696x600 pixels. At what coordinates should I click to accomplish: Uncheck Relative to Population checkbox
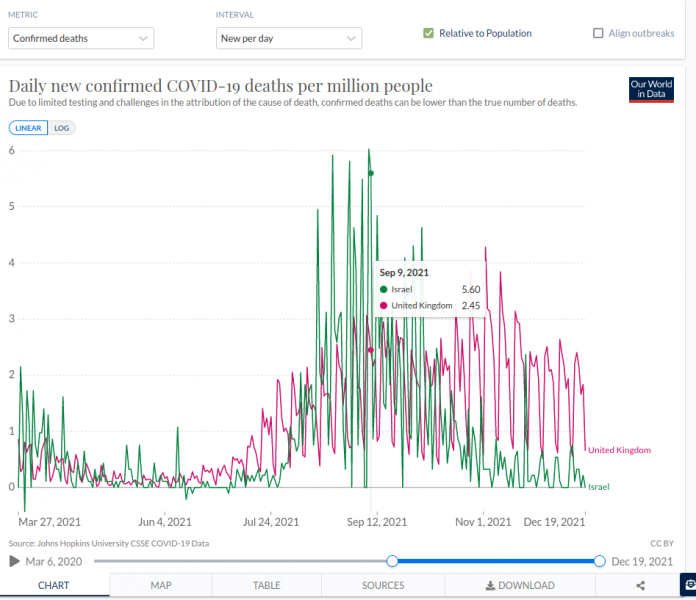(x=429, y=33)
